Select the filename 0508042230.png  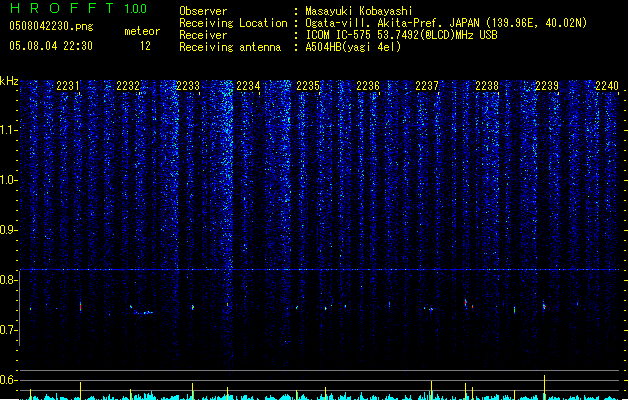51,26
